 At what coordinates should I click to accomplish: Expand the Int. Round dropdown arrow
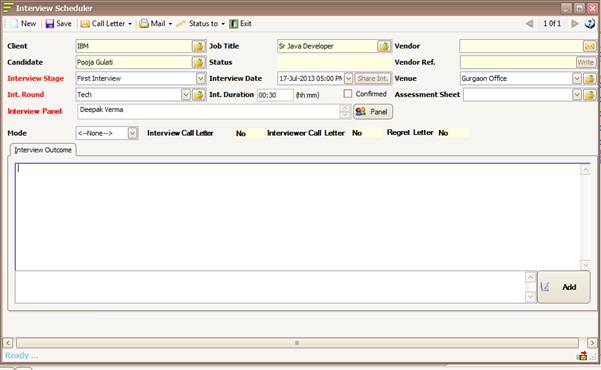click(x=186, y=95)
